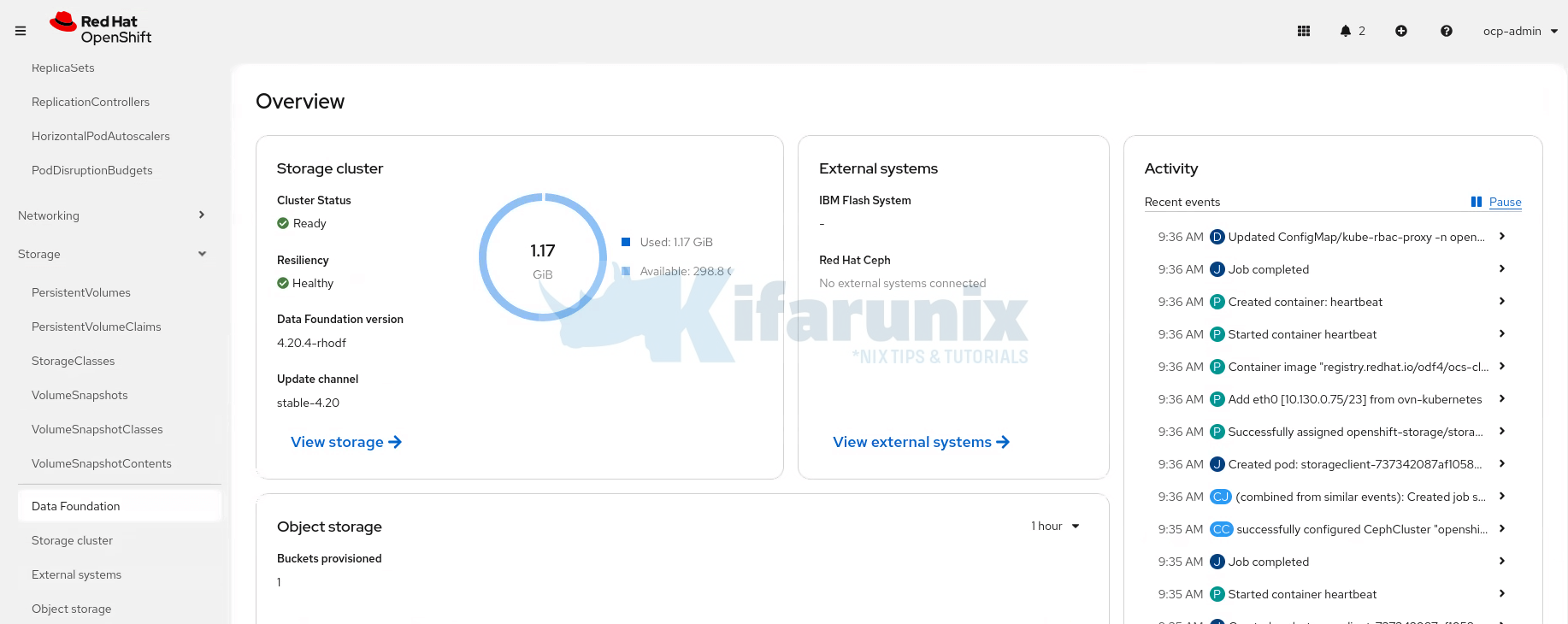The image size is (1568, 624).
Task: Expand the 9:35 AM Job completed event
Action: pos(1502,562)
